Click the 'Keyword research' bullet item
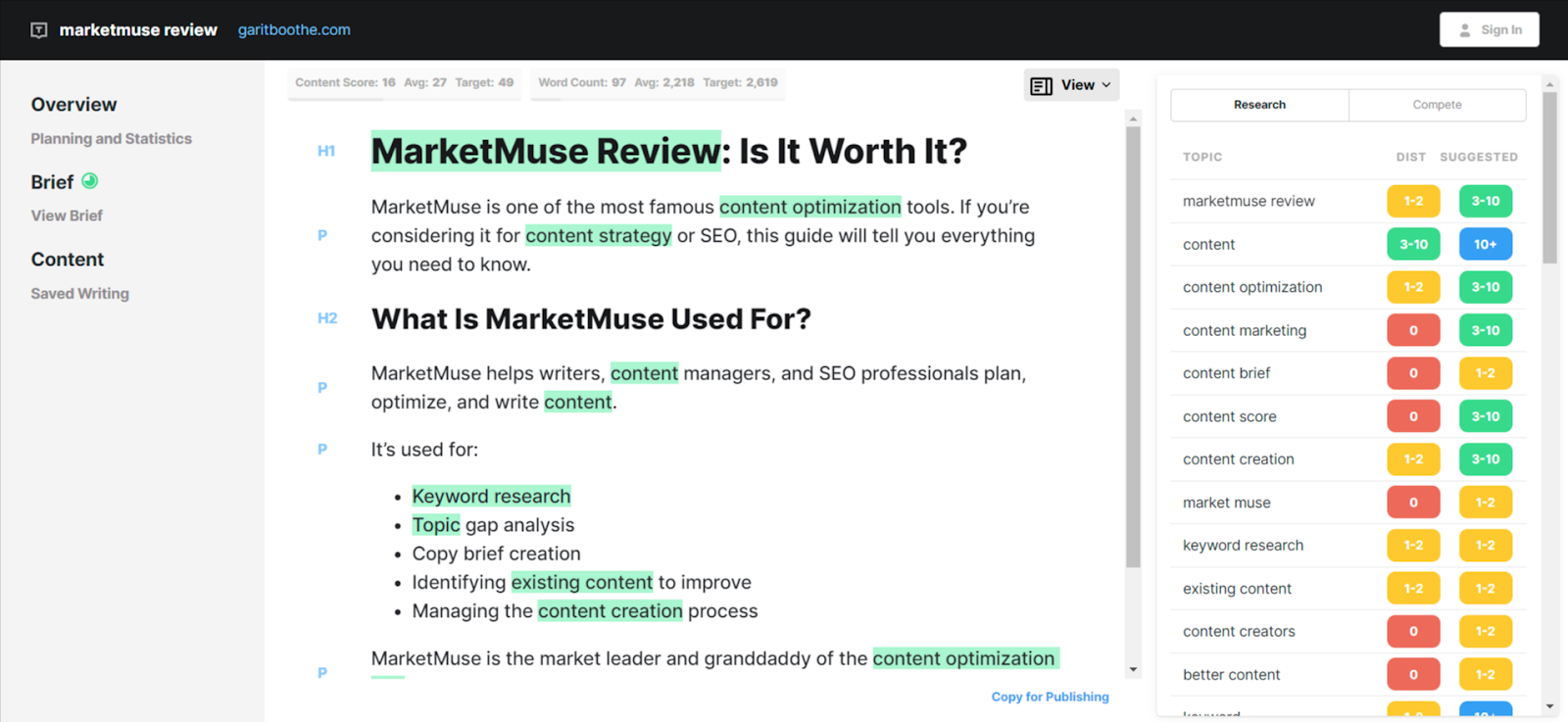Viewport: 1568px width, 722px height. [x=491, y=497]
